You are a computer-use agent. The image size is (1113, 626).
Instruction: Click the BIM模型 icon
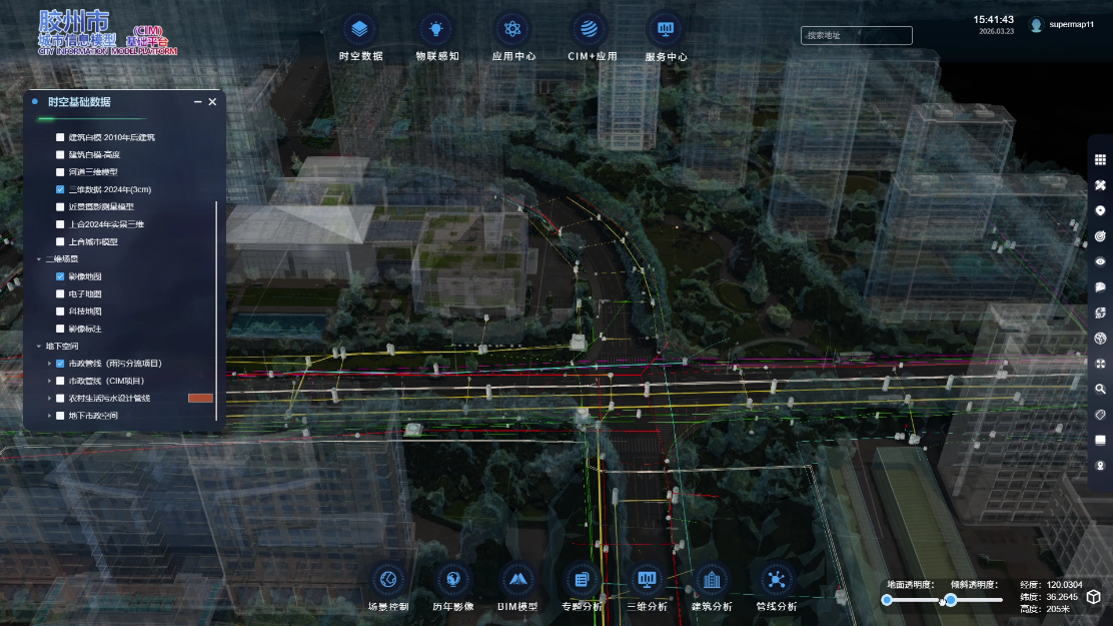pos(517,580)
